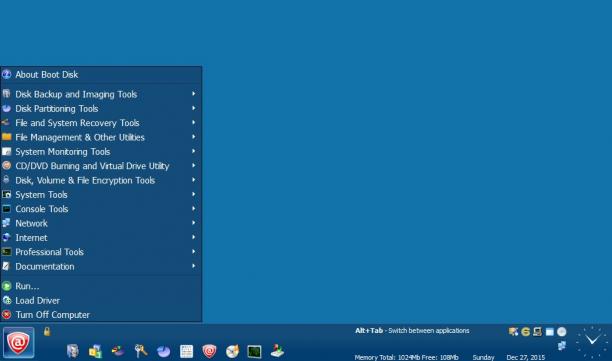Click the 'Memory Total: 1024Mb Free: 108Mb' status text
612x361 pixels.
tap(406, 357)
